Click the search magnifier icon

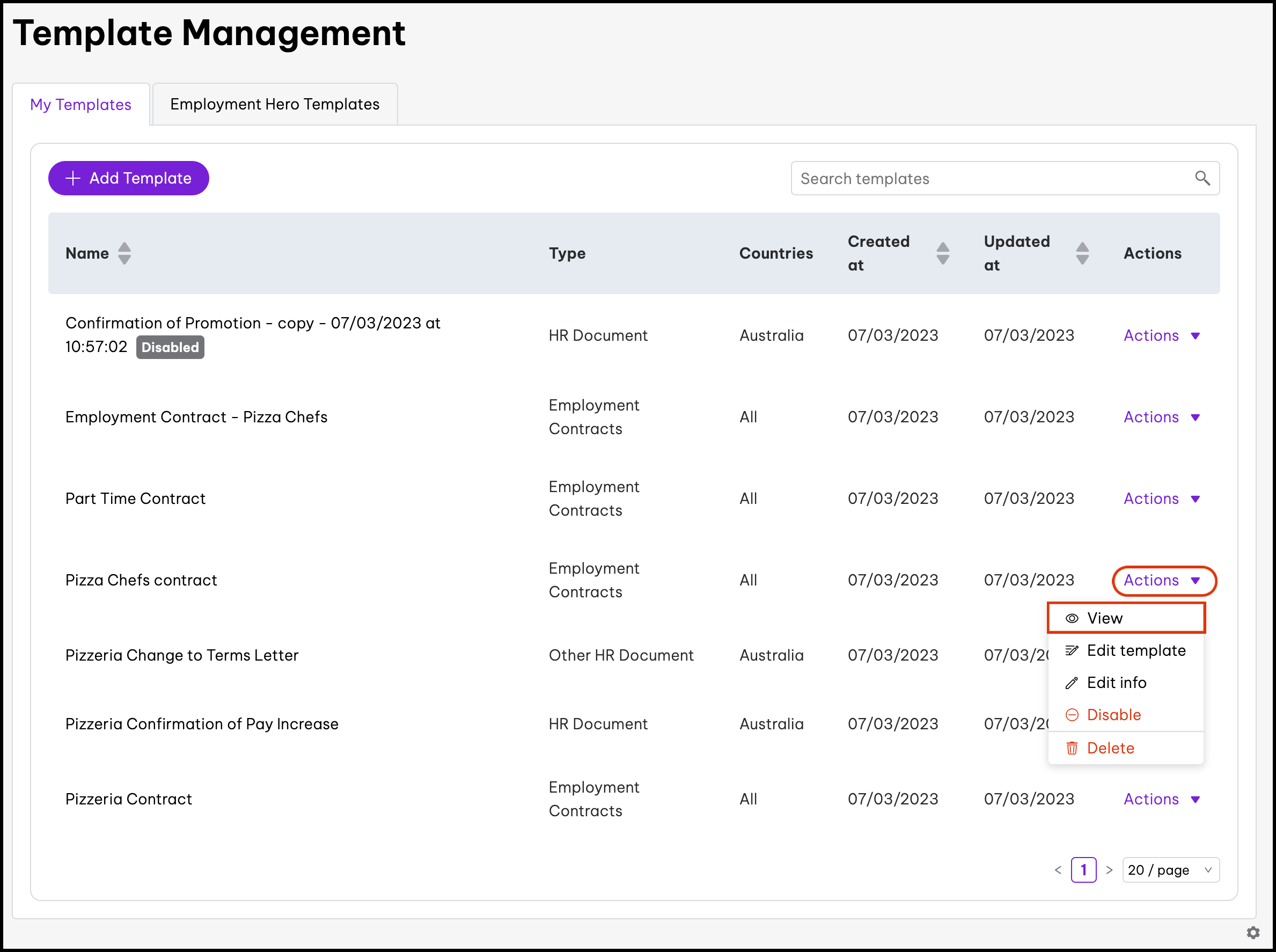click(x=1202, y=178)
